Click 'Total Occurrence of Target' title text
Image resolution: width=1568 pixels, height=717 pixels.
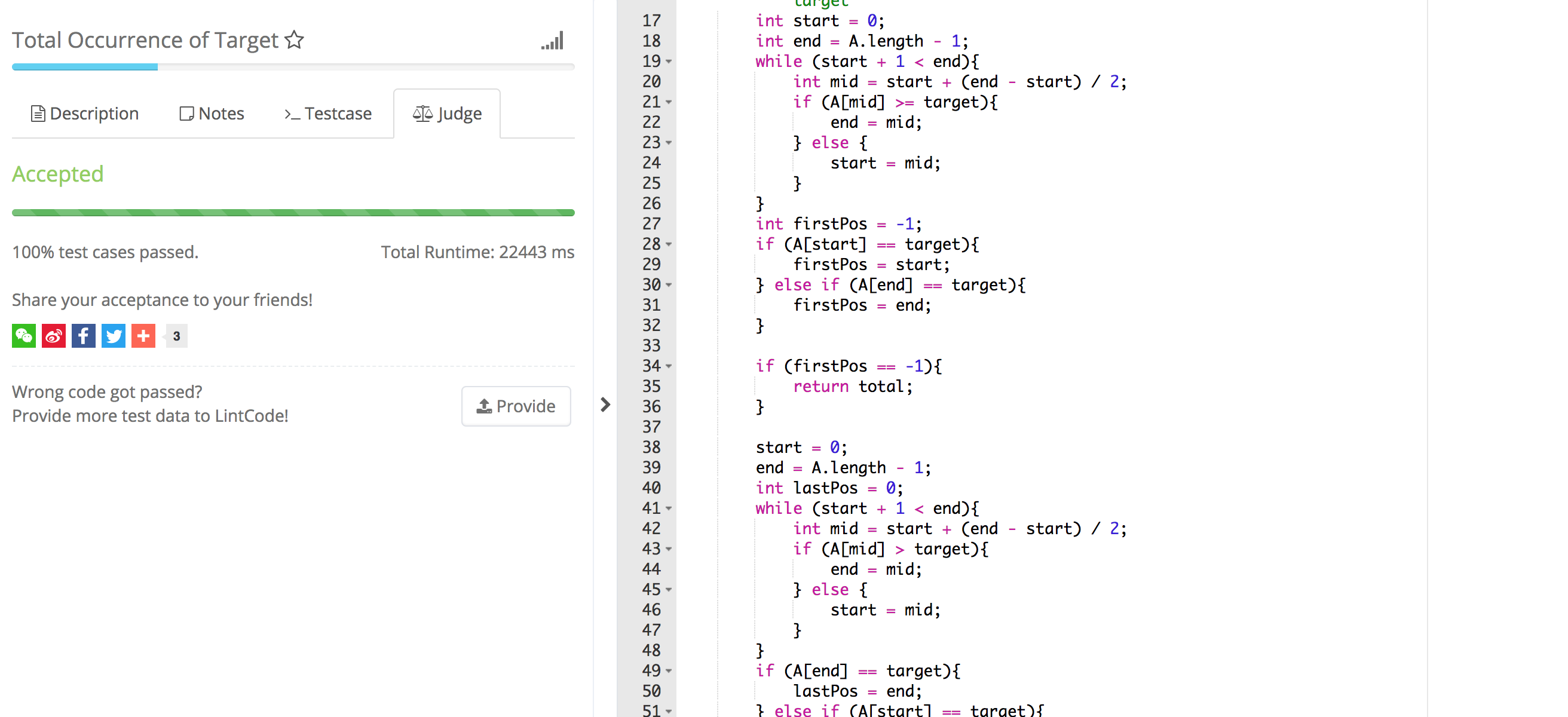(145, 40)
